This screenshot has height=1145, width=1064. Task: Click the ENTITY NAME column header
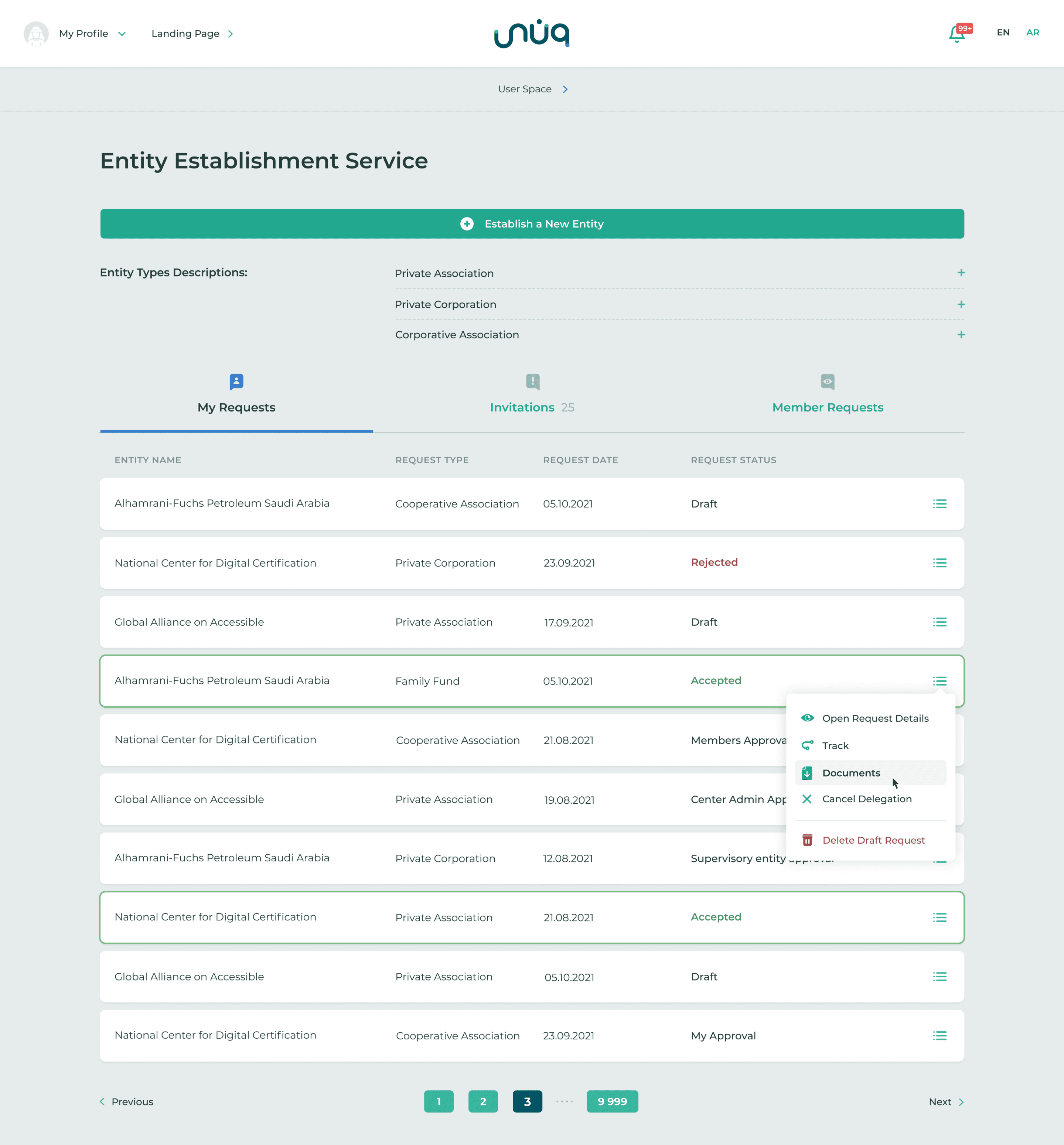(x=148, y=460)
